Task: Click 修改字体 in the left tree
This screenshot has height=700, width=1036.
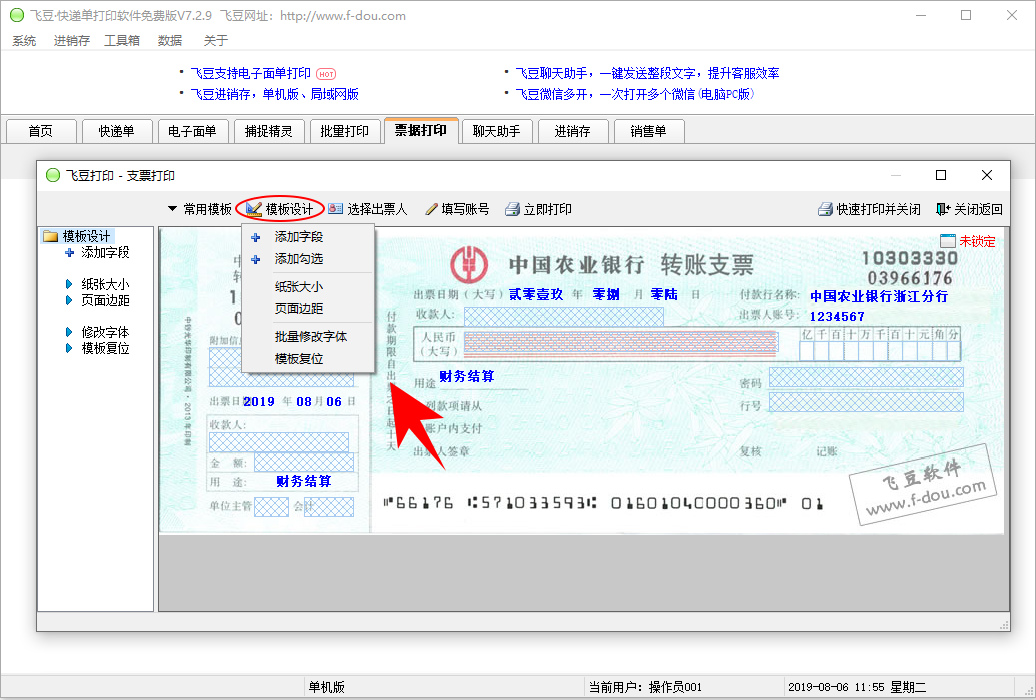Action: (98, 332)
